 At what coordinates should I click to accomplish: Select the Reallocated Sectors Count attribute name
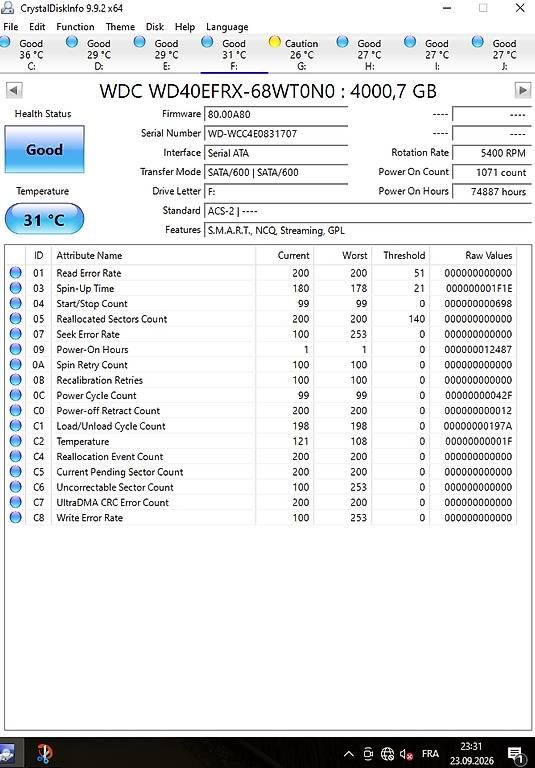[x=112, y=319]
